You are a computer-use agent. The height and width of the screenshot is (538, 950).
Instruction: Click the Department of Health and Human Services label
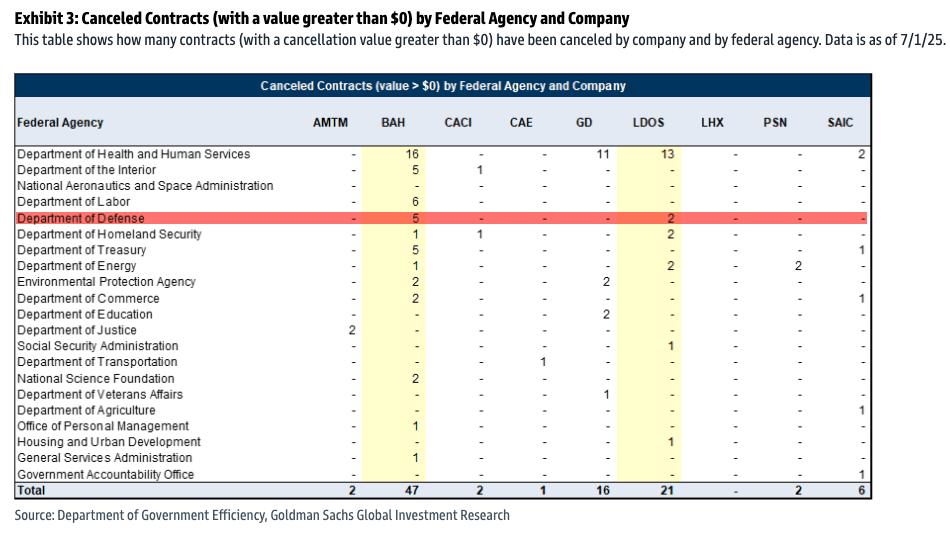tap(134, 154)
